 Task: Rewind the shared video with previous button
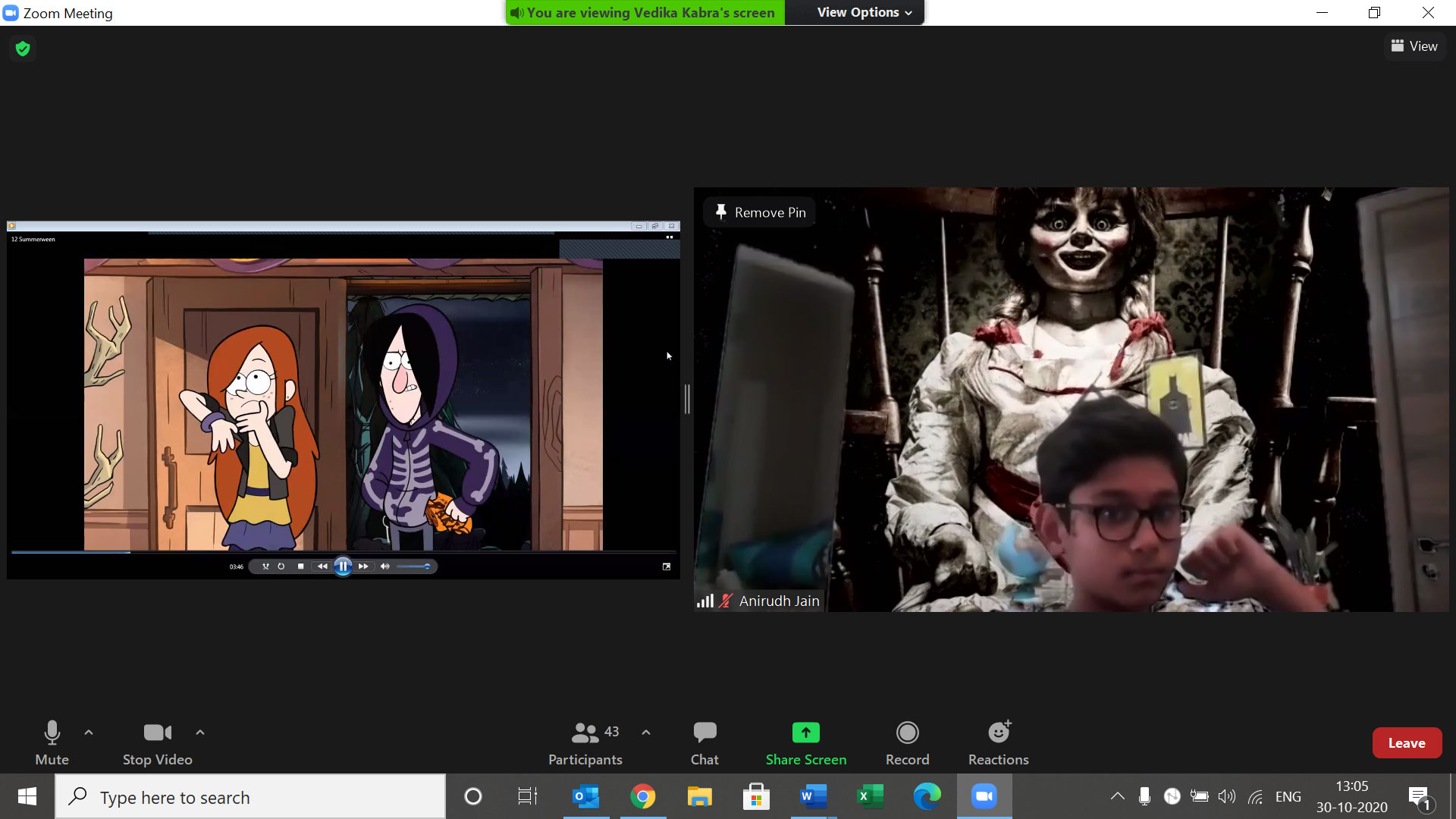[322, 566]
